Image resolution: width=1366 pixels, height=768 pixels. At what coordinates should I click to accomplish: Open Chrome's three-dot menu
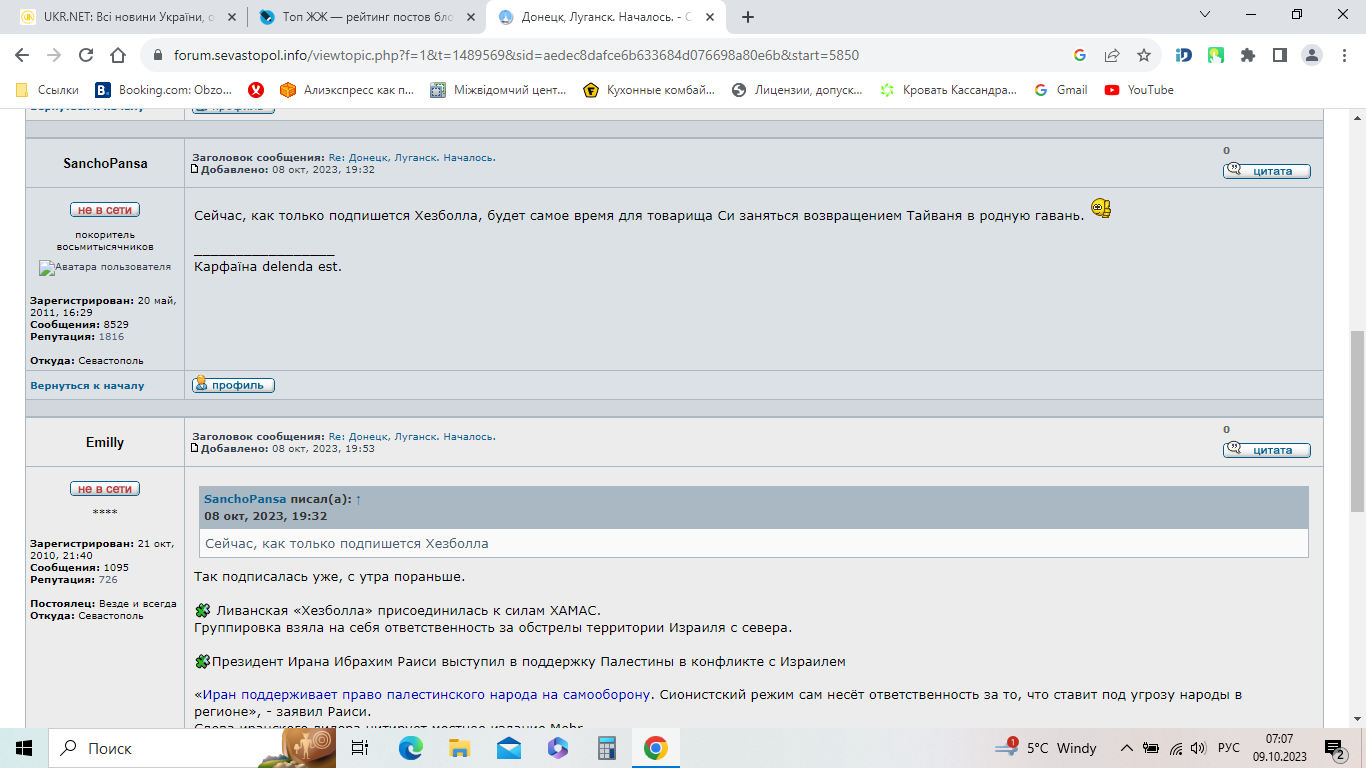point(1343,55)
